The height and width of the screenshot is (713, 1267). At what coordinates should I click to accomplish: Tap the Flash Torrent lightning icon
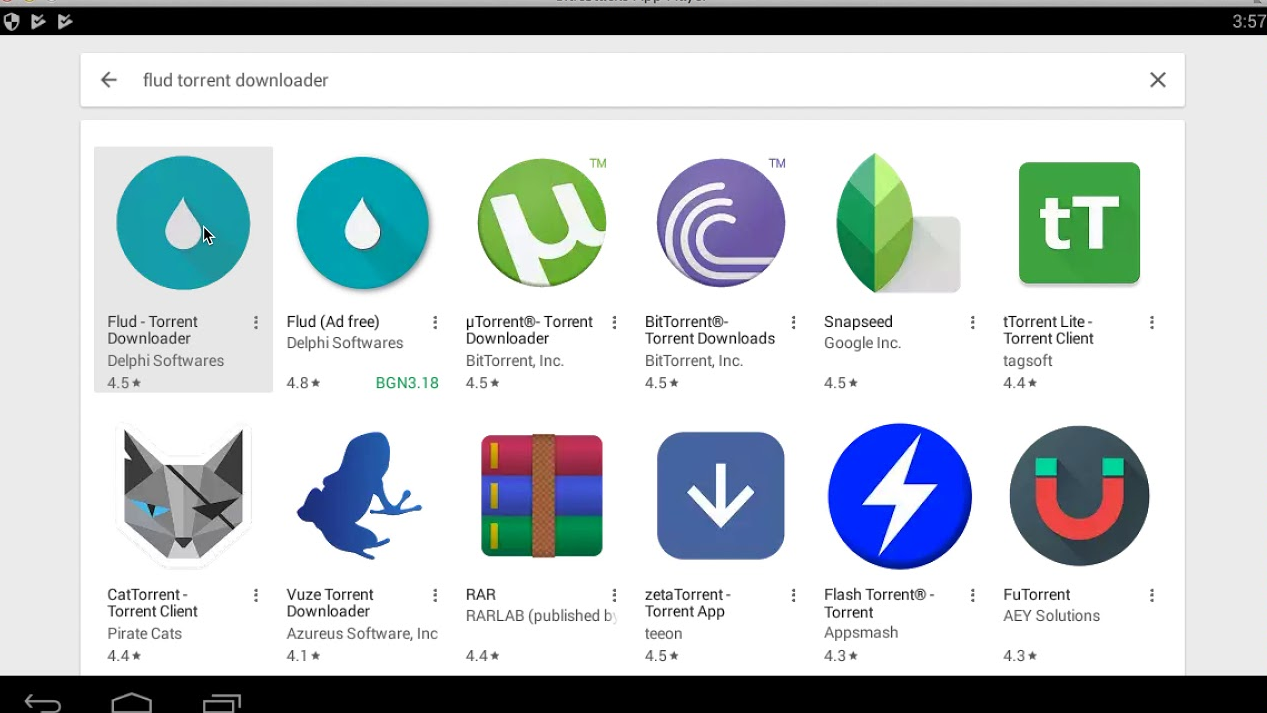point(900,496)
